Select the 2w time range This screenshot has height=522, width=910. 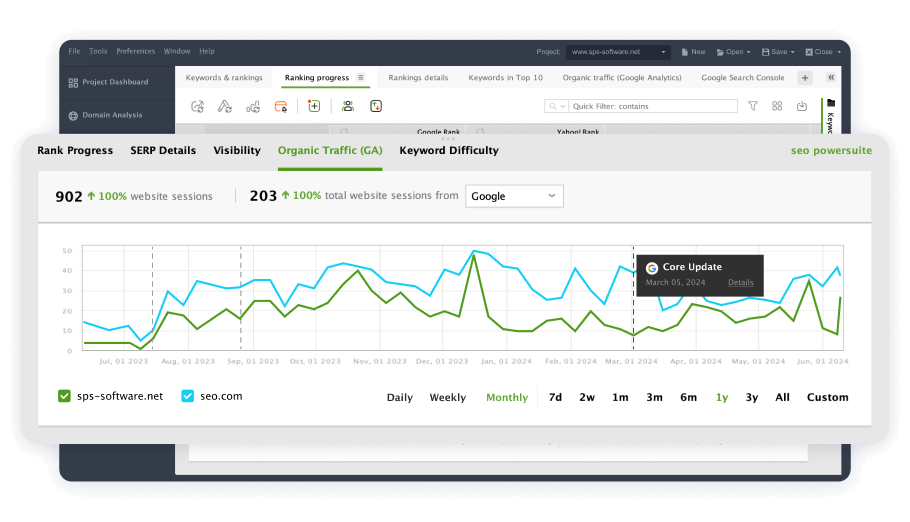587,397
